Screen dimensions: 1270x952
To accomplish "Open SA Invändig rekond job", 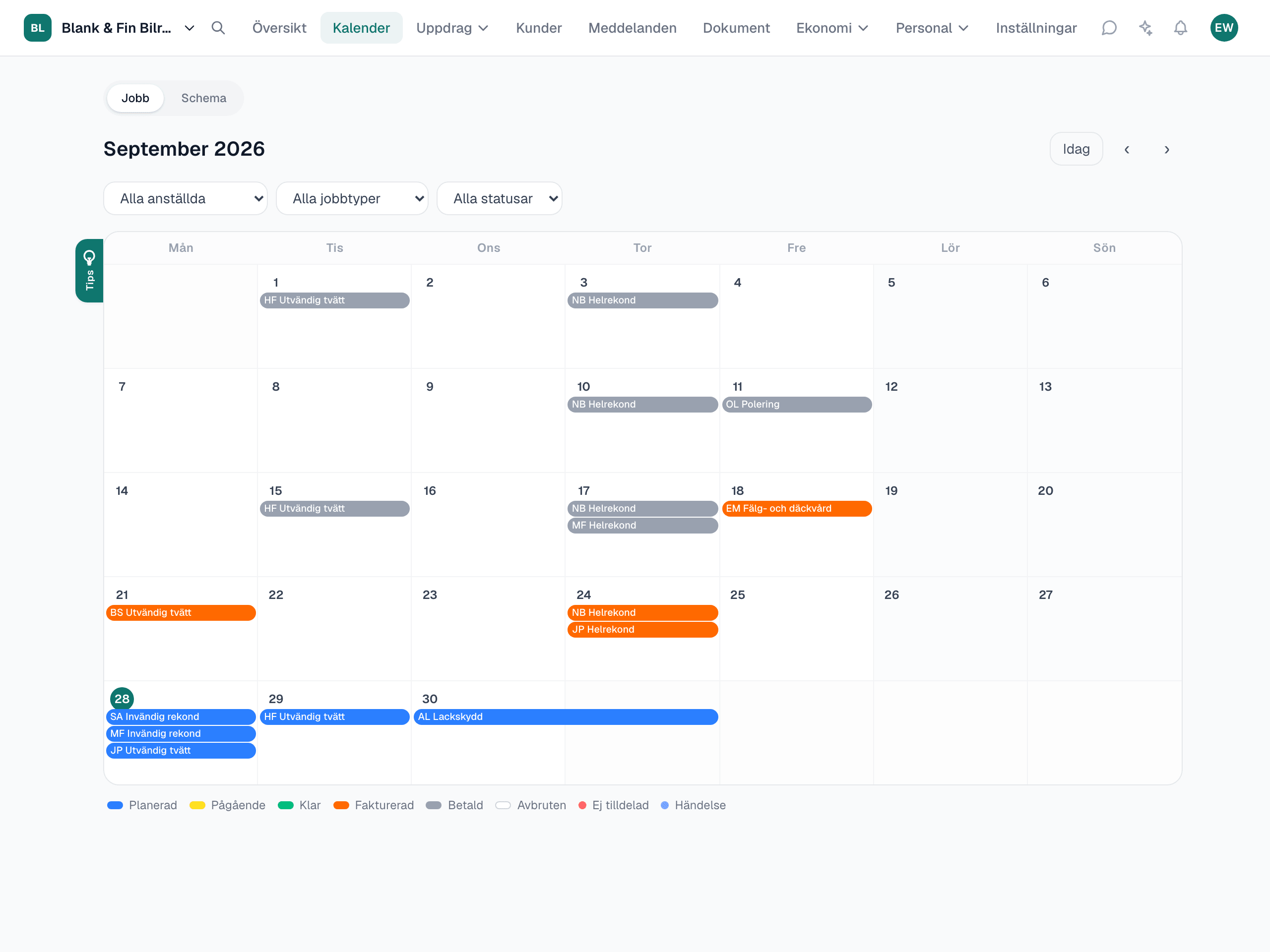I will 181,716.
